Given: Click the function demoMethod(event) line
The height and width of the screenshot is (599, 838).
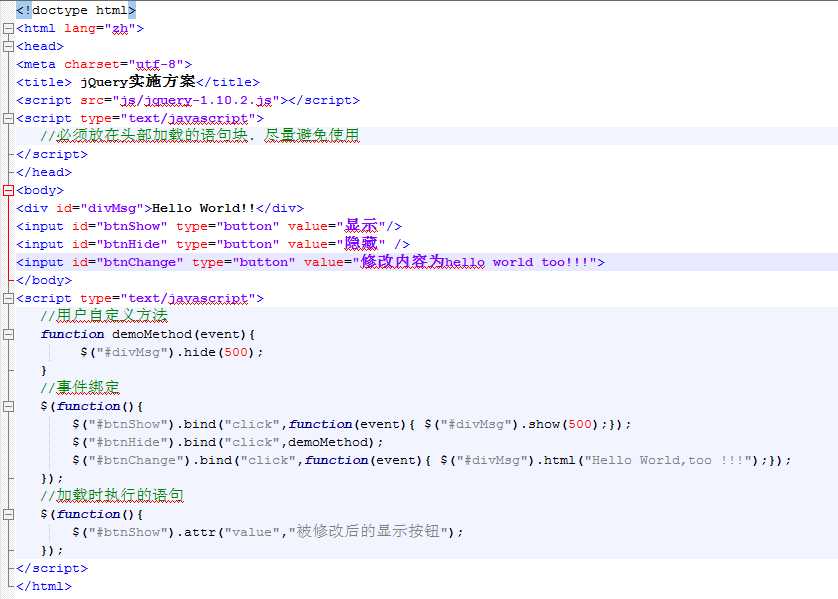Looking at the screenshot, I should coord(148,334).
